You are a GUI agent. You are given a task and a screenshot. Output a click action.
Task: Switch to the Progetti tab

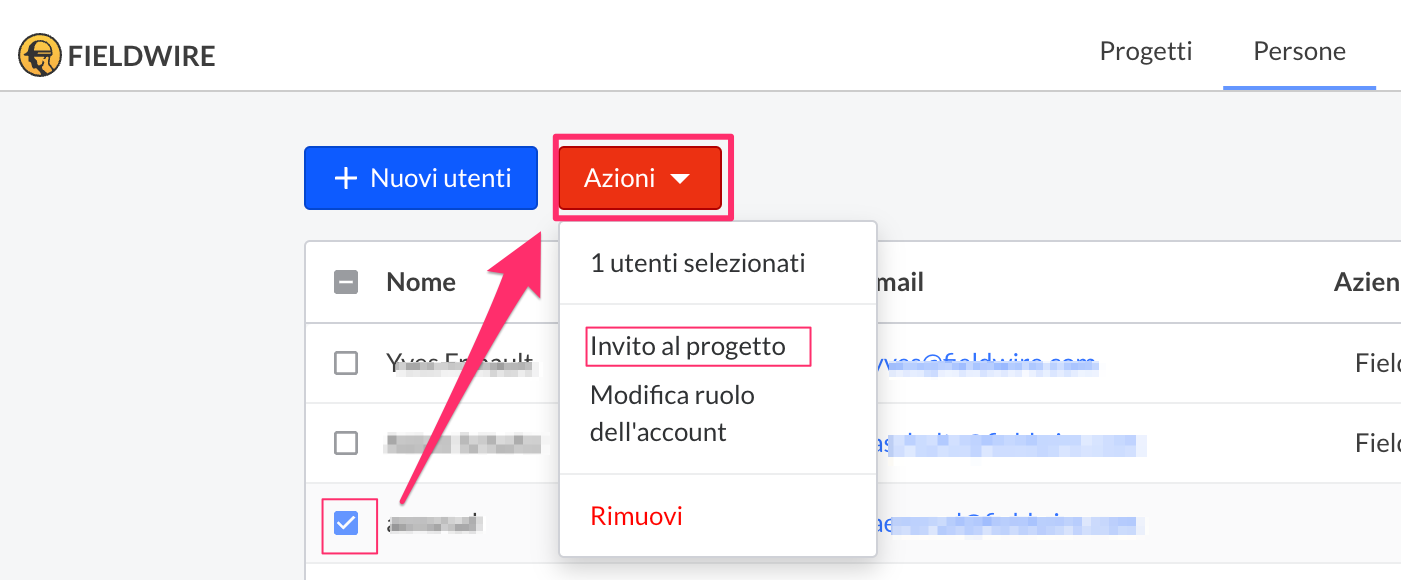pyautogui.click(x=1146, y=51)
